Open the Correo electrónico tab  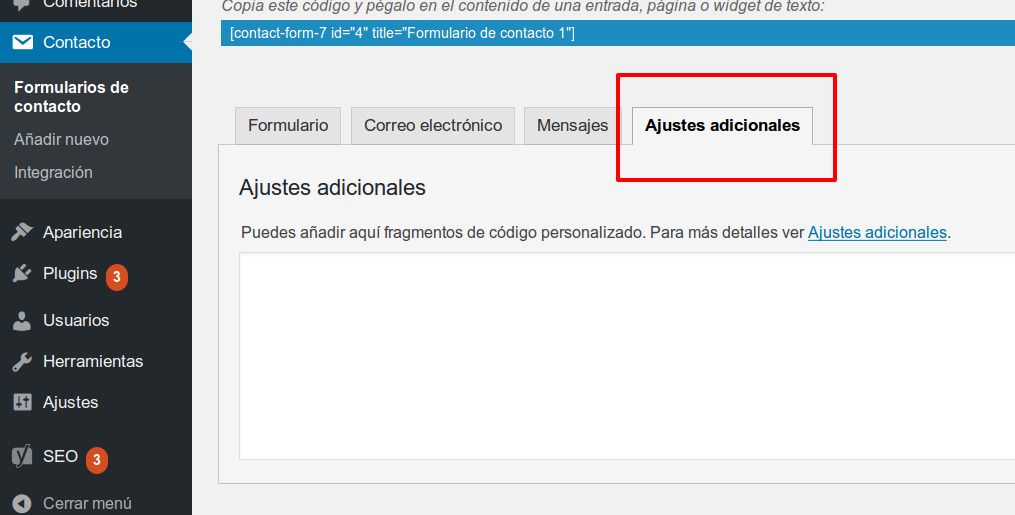tap(433, 126)
